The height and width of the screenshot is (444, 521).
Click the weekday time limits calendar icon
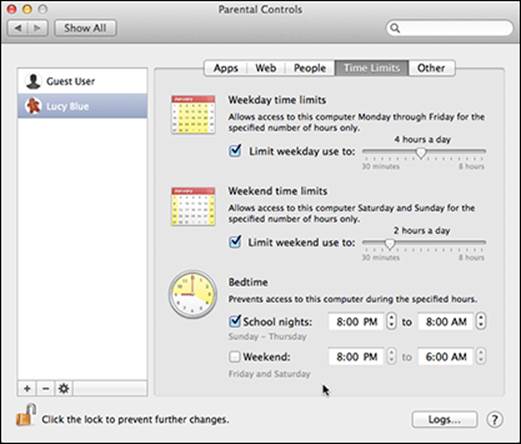(x=193, y=114)
